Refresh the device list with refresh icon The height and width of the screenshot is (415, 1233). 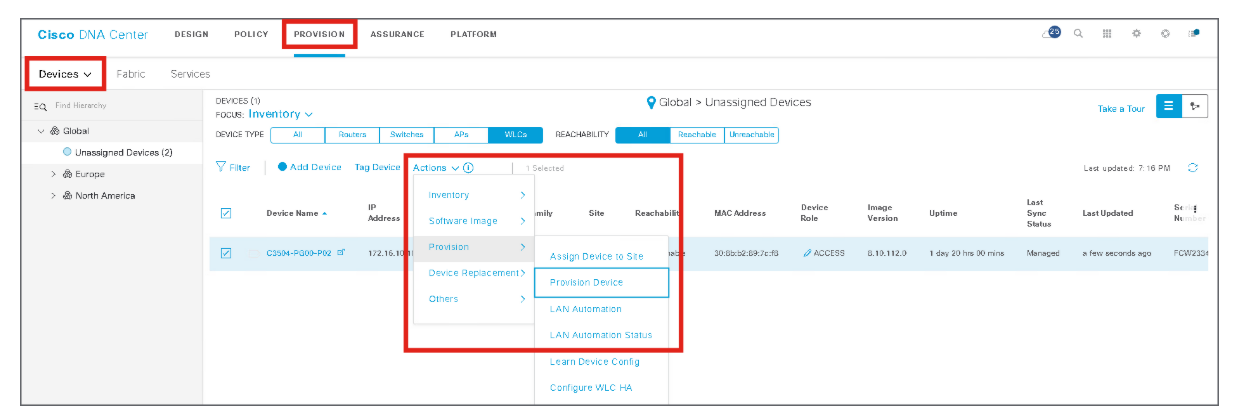pyautogui.click(x=1192, y=168)
